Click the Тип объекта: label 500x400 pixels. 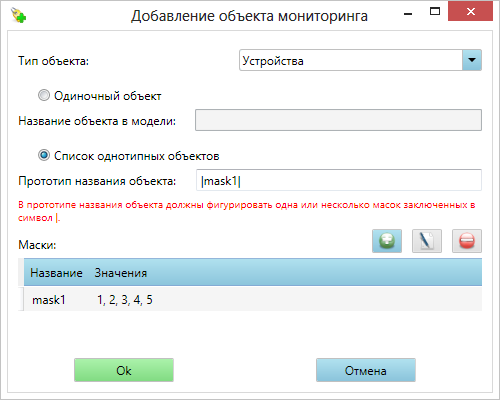pyautogui.click(x=53, y=61)
